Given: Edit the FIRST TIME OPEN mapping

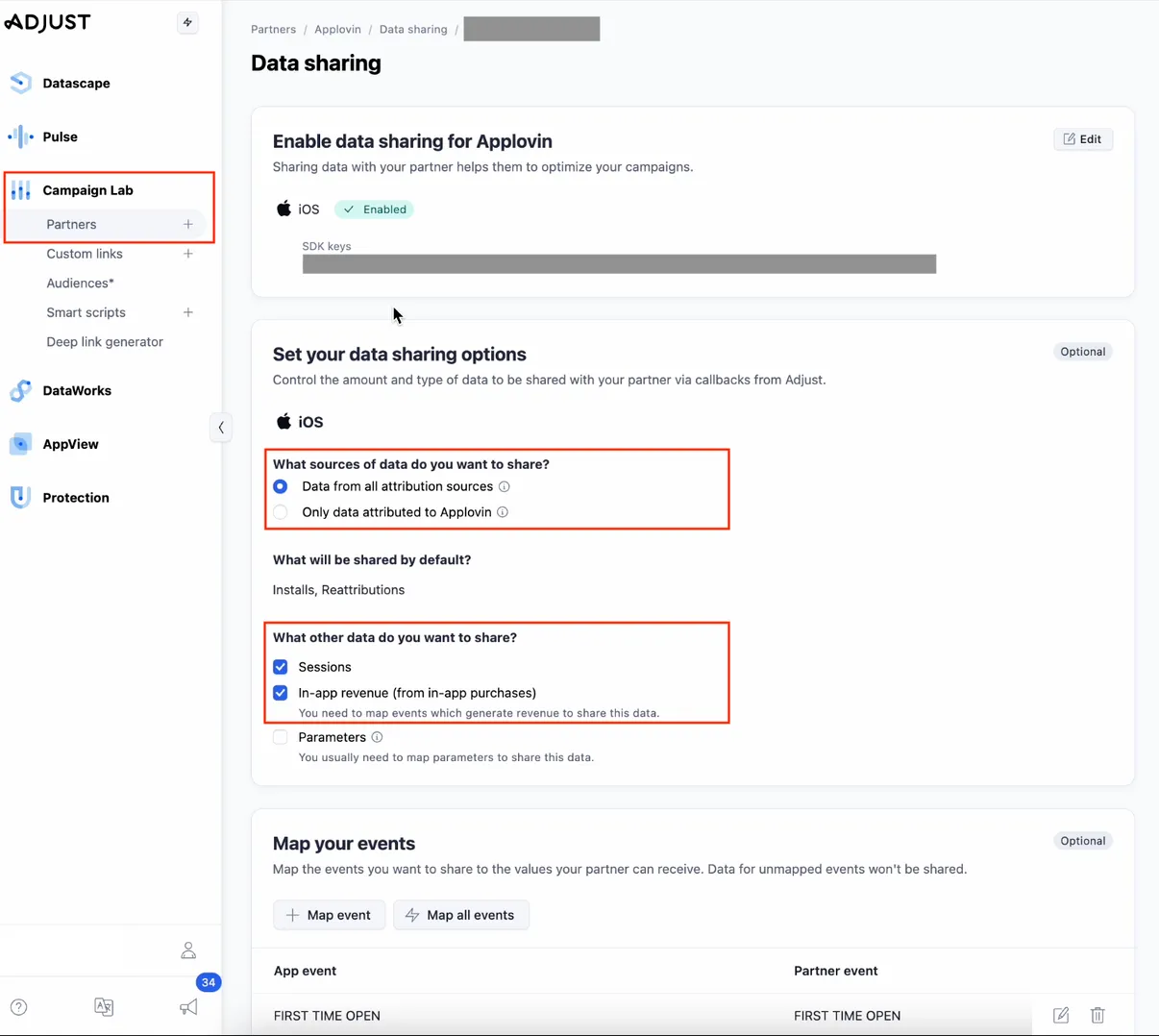Looking at the screenshot, I should click(x=1060, y=1015).
